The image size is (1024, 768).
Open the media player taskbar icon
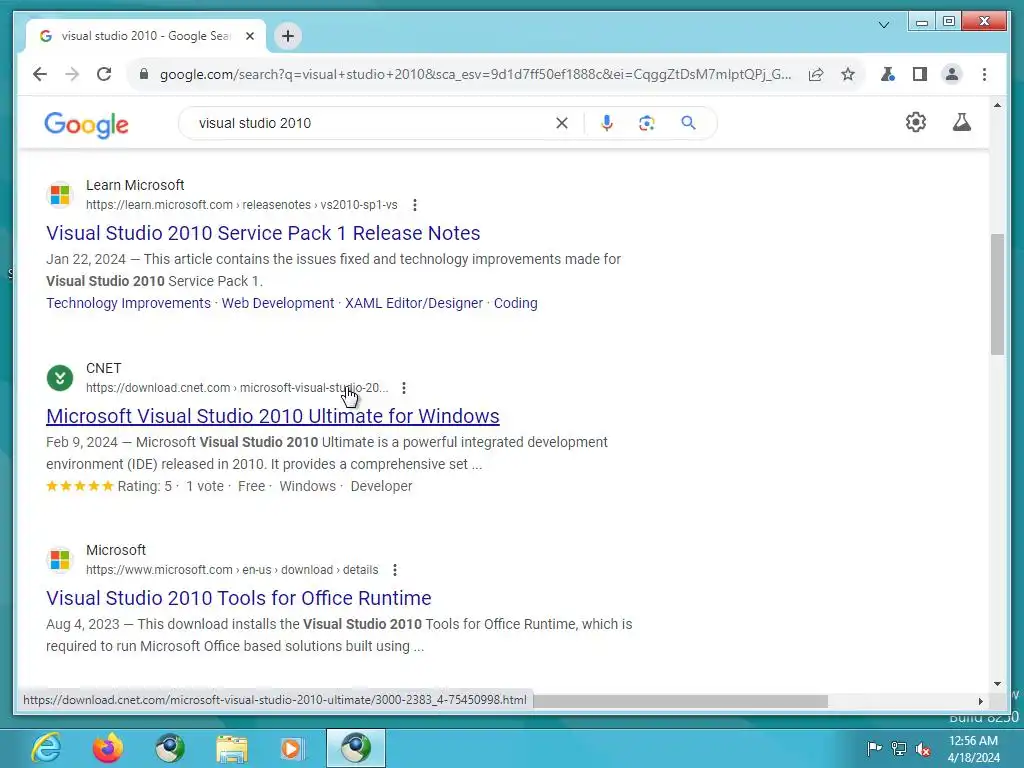click(291, 748)
